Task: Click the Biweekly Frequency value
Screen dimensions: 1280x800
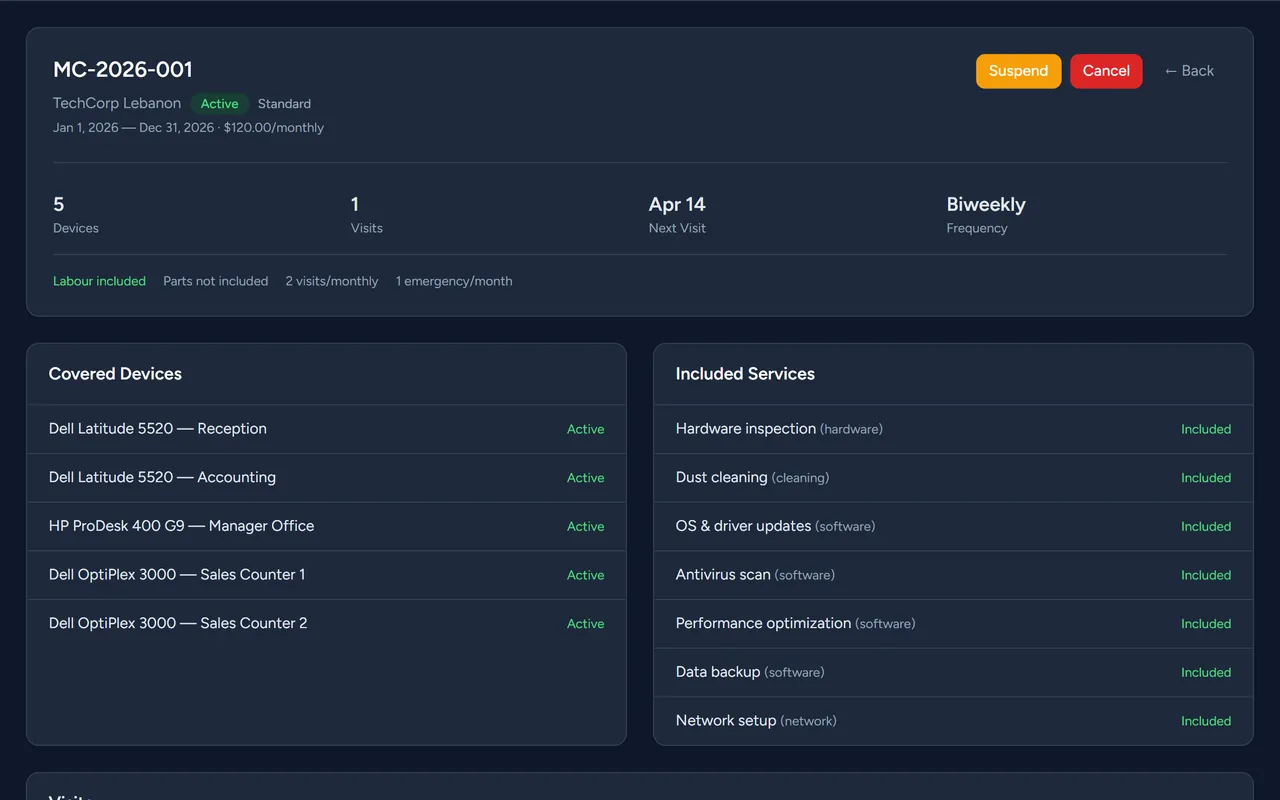Action: 986,204
